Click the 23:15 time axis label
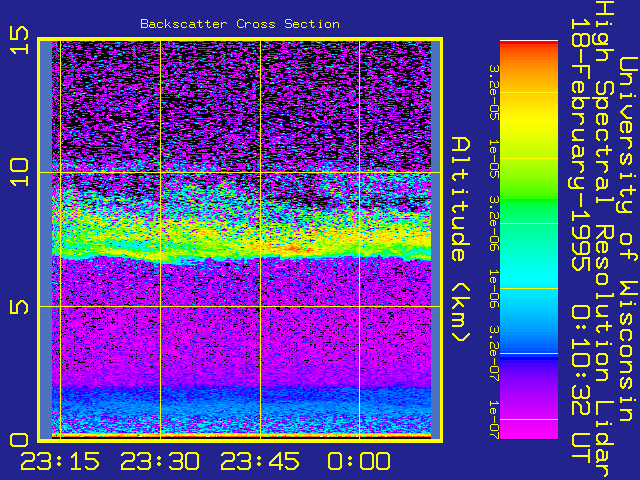Image resolution: width=640 pixels, height=480 pixels. (60, 462)
